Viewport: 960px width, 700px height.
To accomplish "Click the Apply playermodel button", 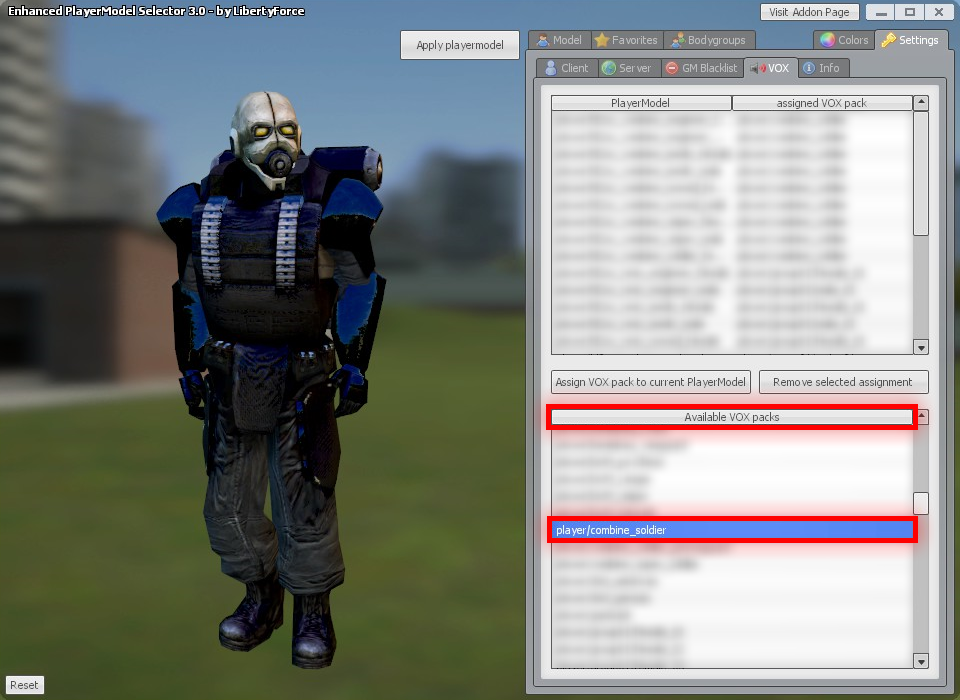I will [460, 45].
